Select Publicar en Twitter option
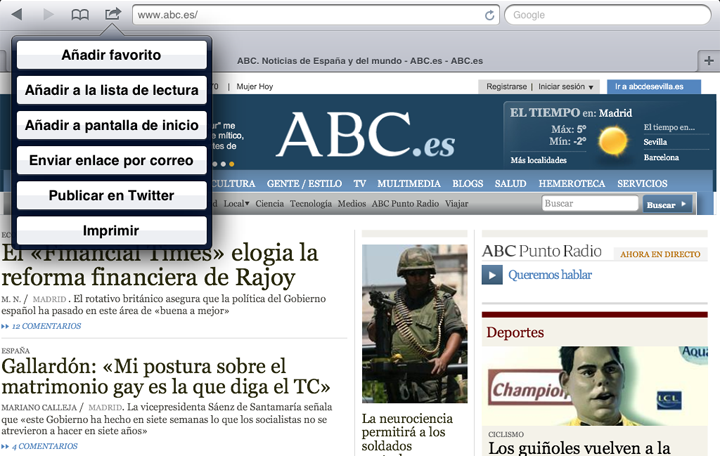 (111, 195)
